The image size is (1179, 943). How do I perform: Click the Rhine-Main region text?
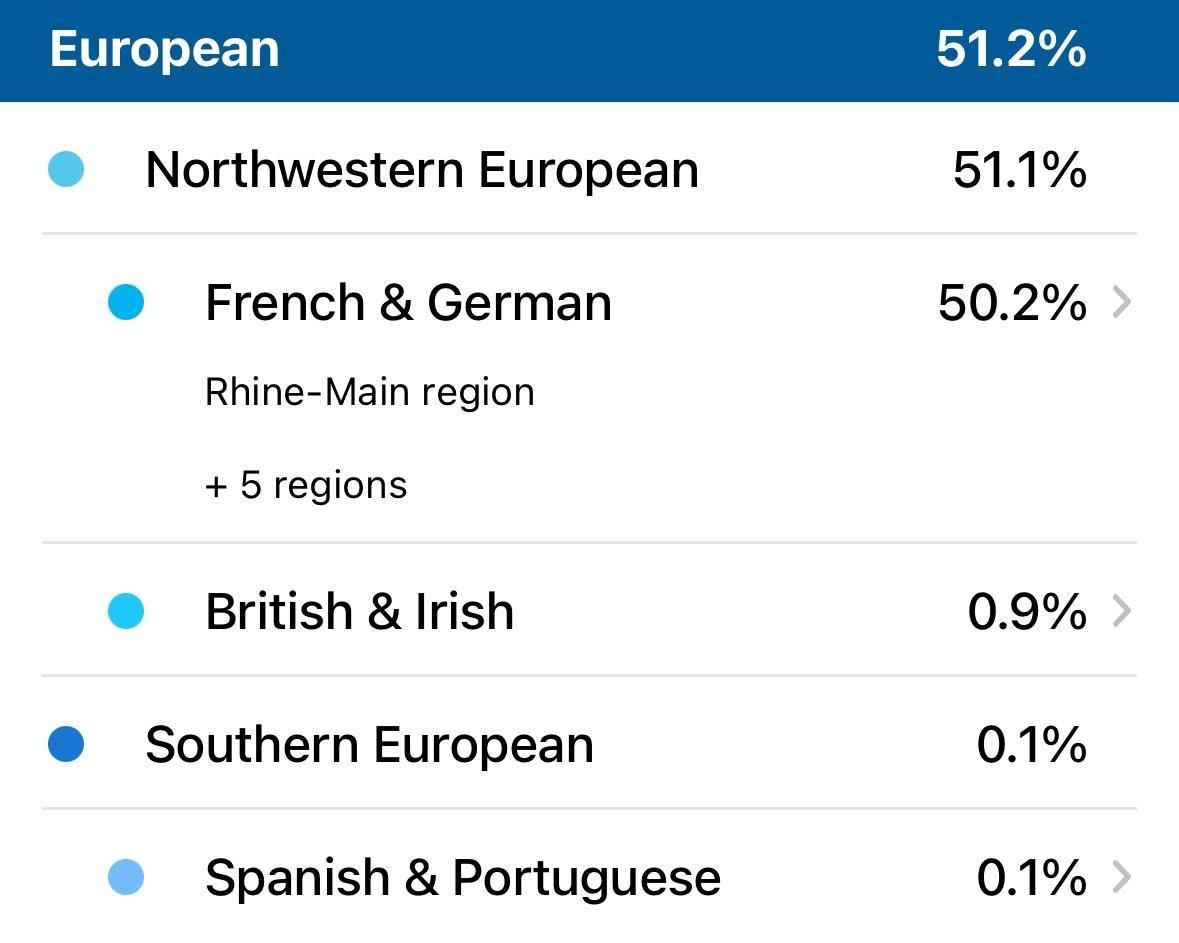coord(369,392)
